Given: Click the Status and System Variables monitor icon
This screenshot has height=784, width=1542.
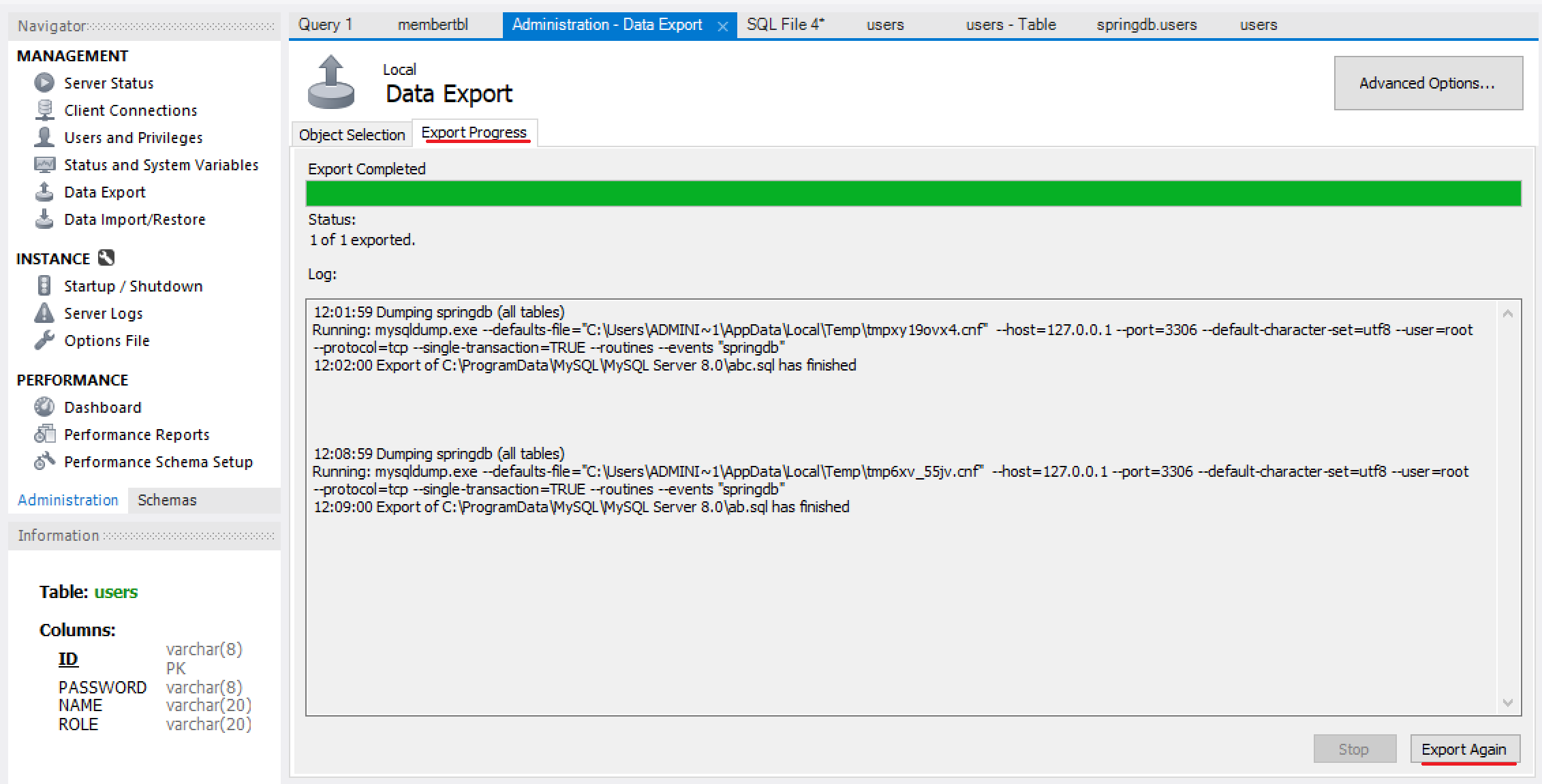Looking at the screenshot, I should (x=44, y=165).
